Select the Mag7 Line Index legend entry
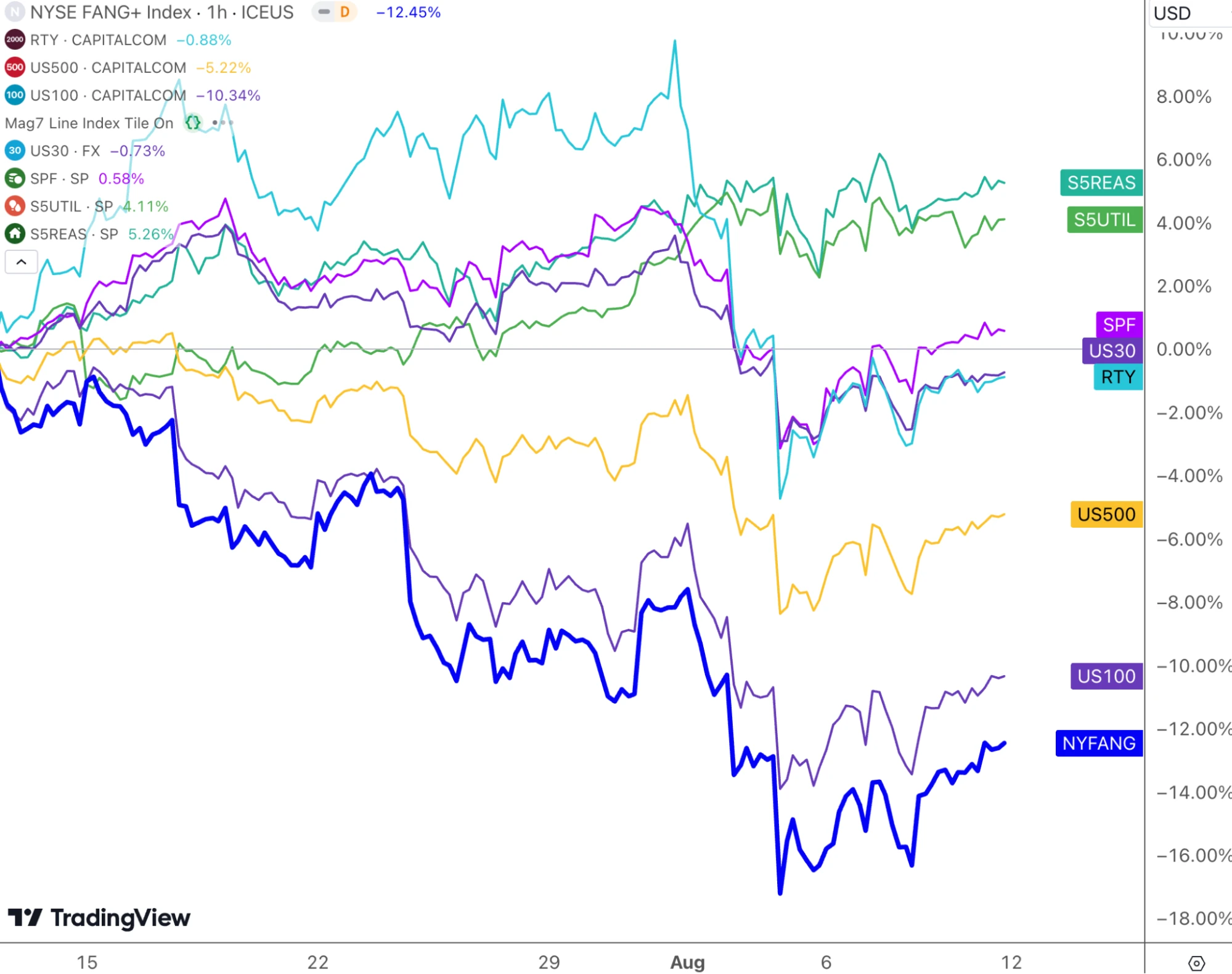The height and width of the screenshot is (974, 1232). tap(89, 123)
